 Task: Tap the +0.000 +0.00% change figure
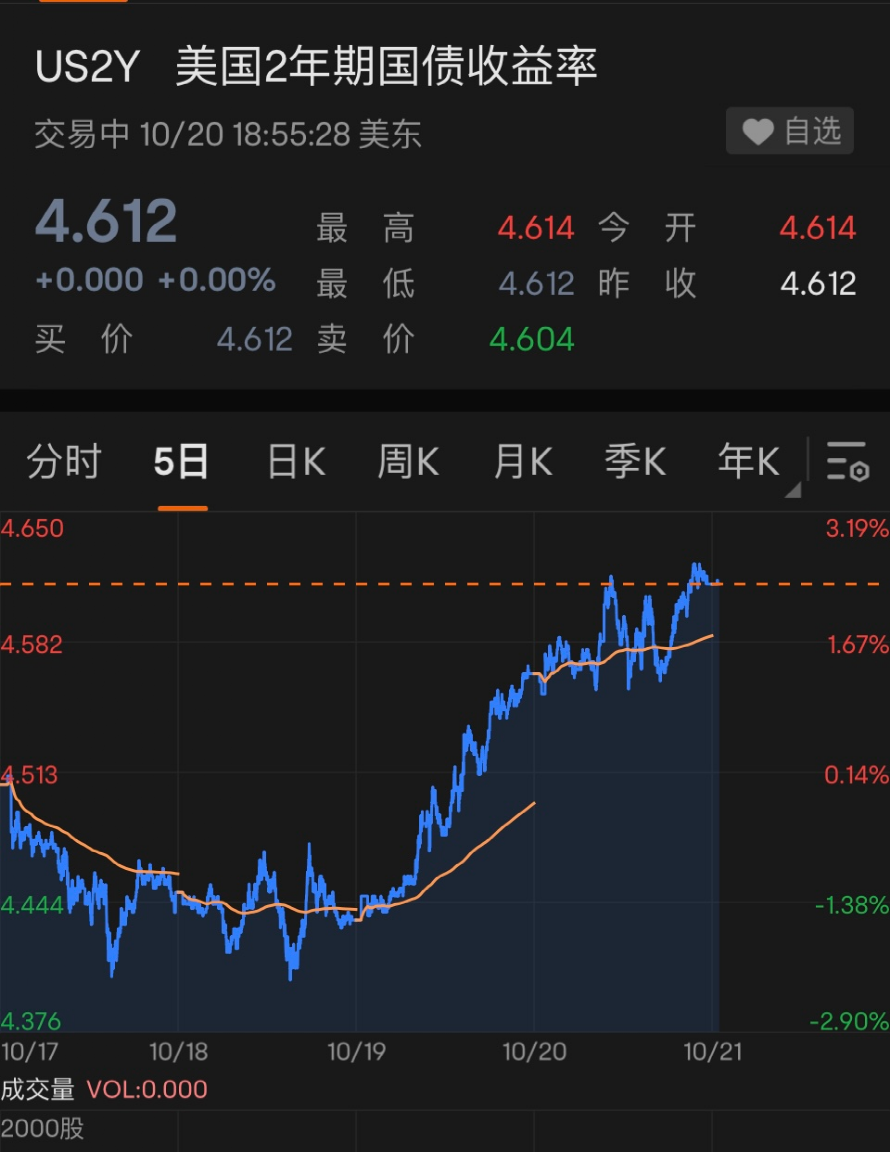(x=156, y=280)
